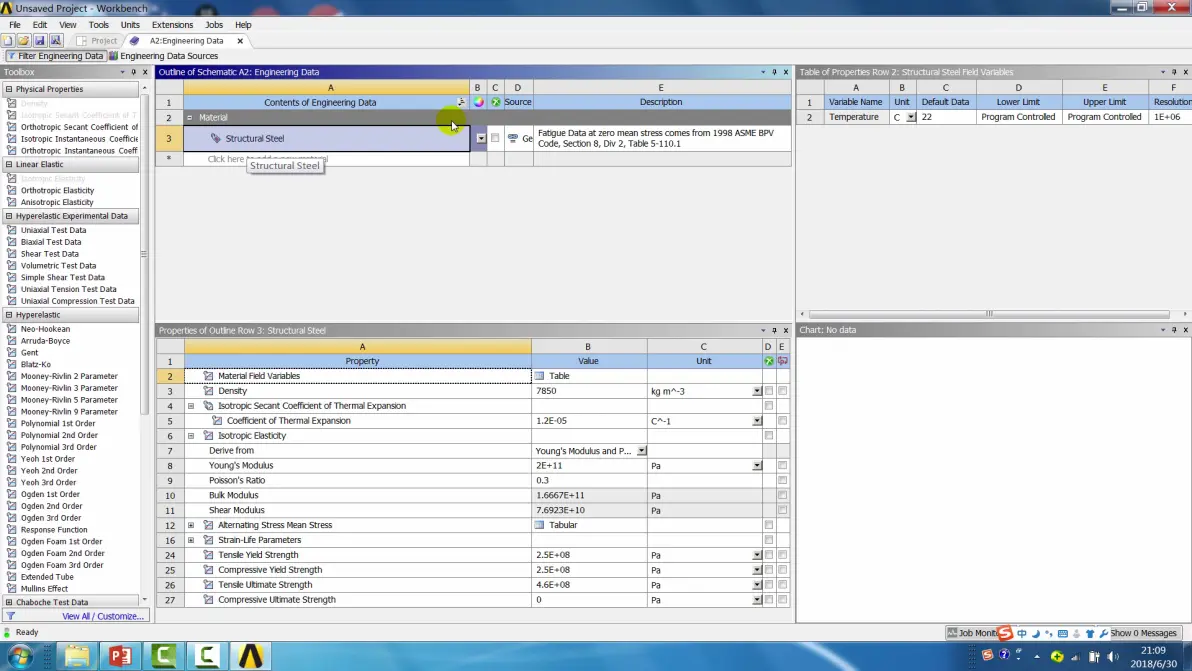
Task: Click the volume icon in system tray
Action: pyautogui.click(x=1112, y=657)
